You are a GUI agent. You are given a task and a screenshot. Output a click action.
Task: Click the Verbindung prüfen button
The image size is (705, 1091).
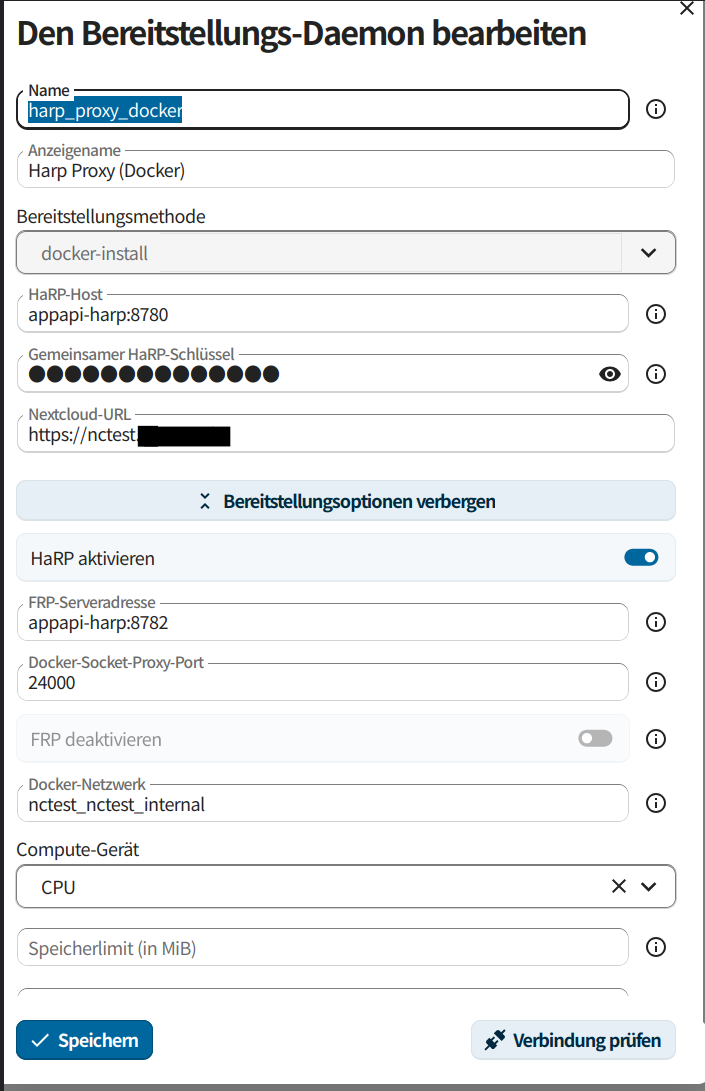573,1040
